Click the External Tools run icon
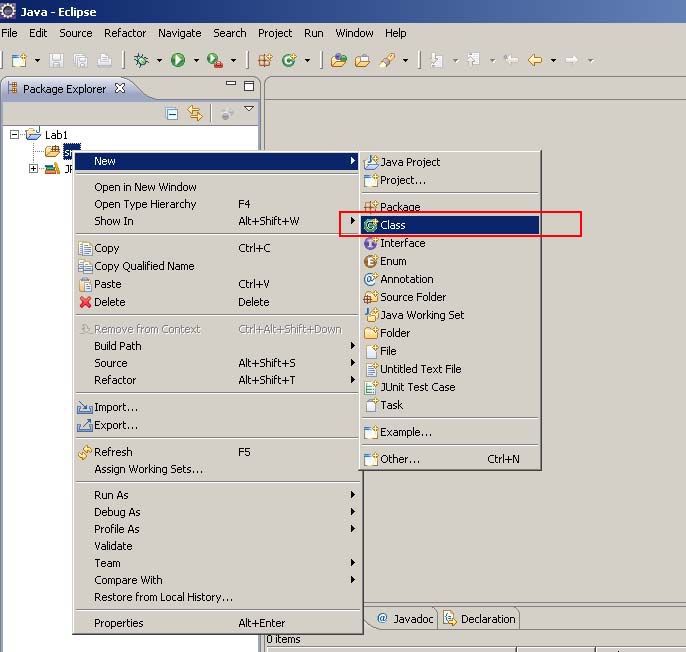The image size is (686, 652). 215,60
